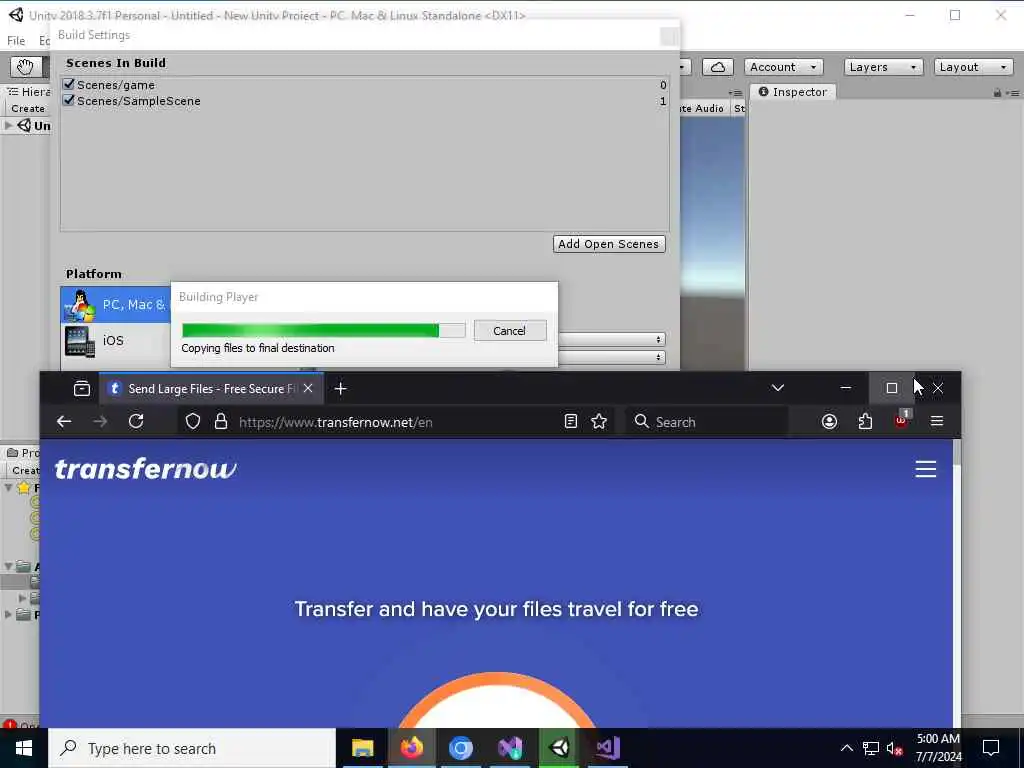Reload the transfernow page

pyautogui.click(x=136, y=422)
